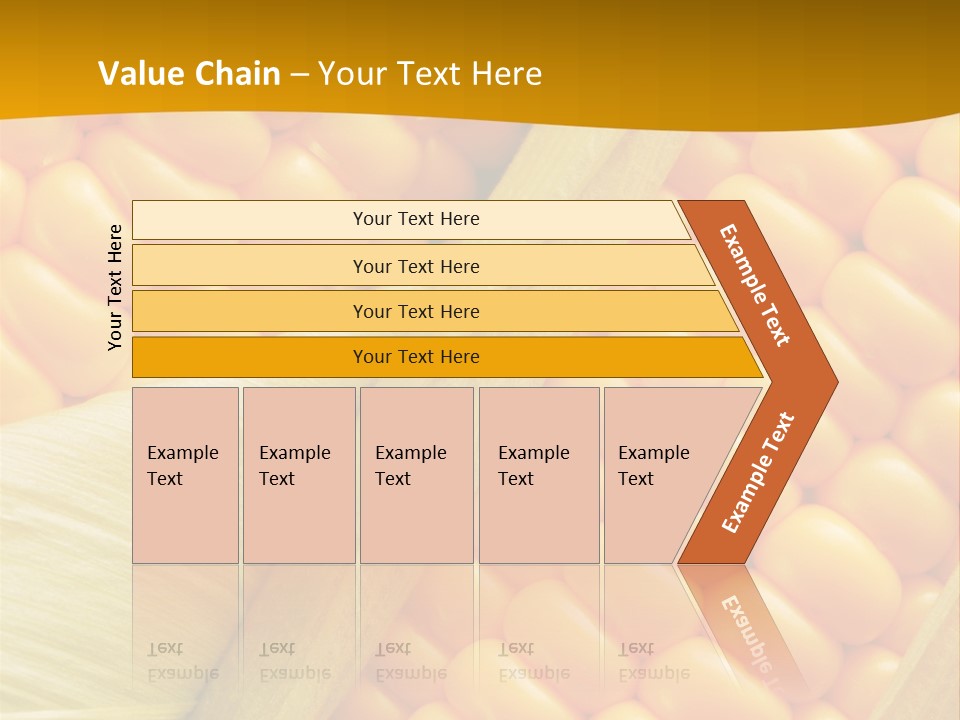Select the fifth 'Example Text' box
This screenshot has height=720, width=960.
click(655, 475)
